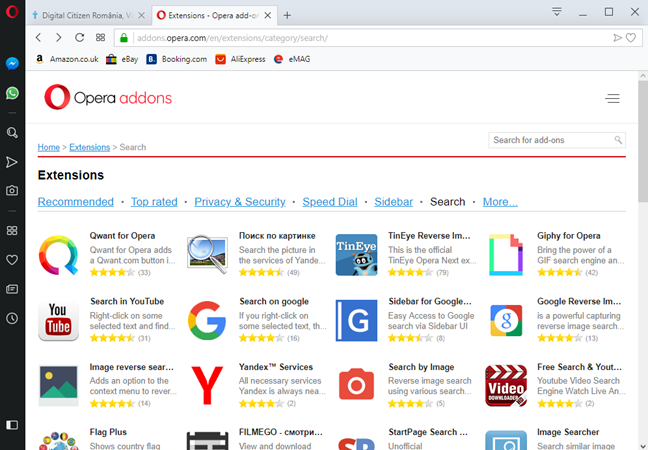Click the Opera addons logo
The height and width of the screenshot is (450, 648).
[108, 98]
